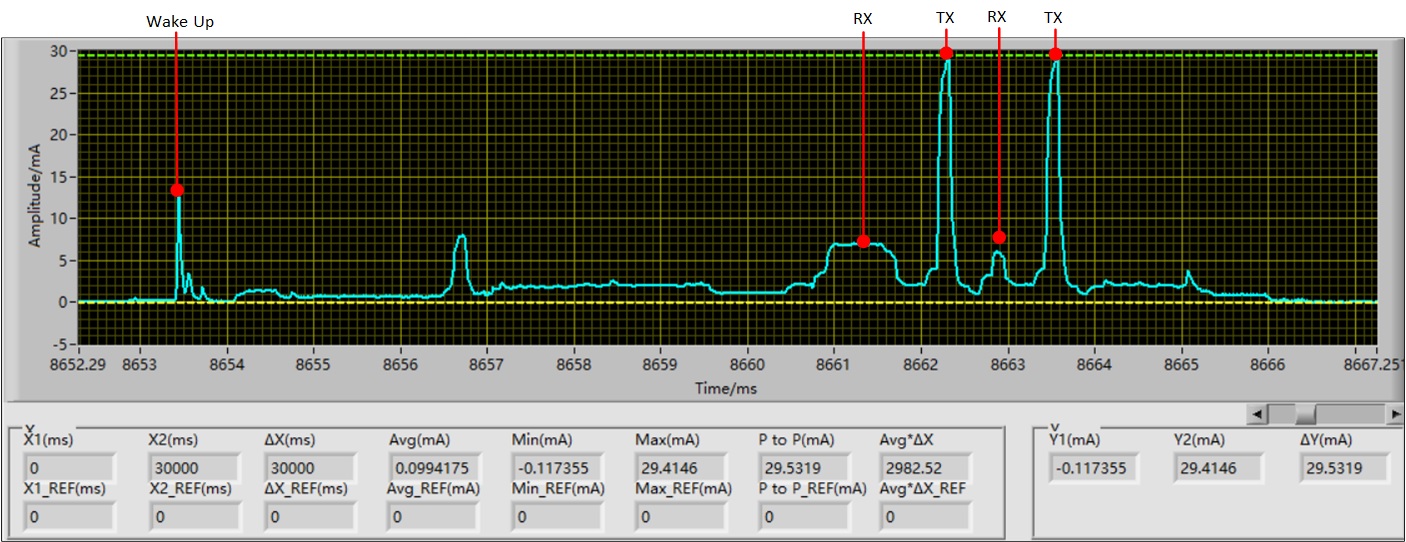Select the X1(ms) value field
Image resolution: width=1406 pixels, height=542 pixels.
69,468
